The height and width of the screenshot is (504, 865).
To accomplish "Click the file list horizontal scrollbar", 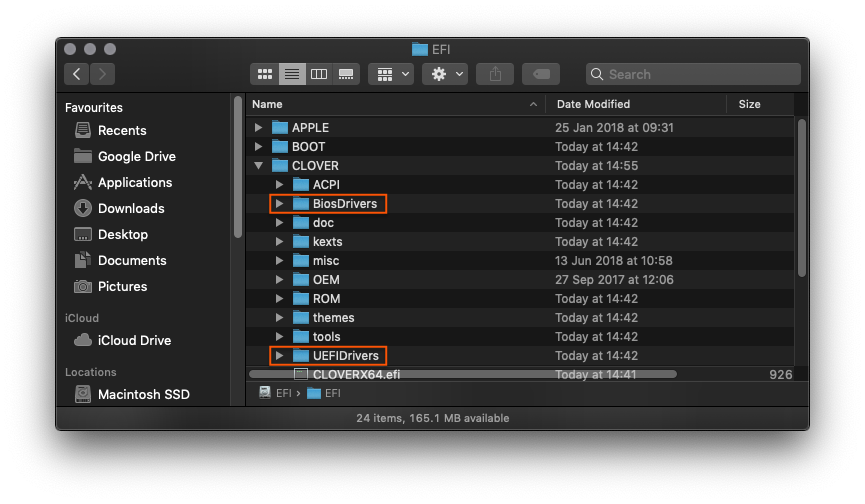I will (x=463, y=374).
